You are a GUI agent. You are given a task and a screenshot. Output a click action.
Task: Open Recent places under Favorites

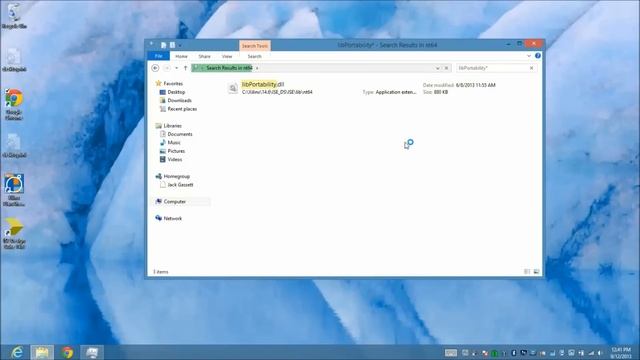tap(182, 109)
